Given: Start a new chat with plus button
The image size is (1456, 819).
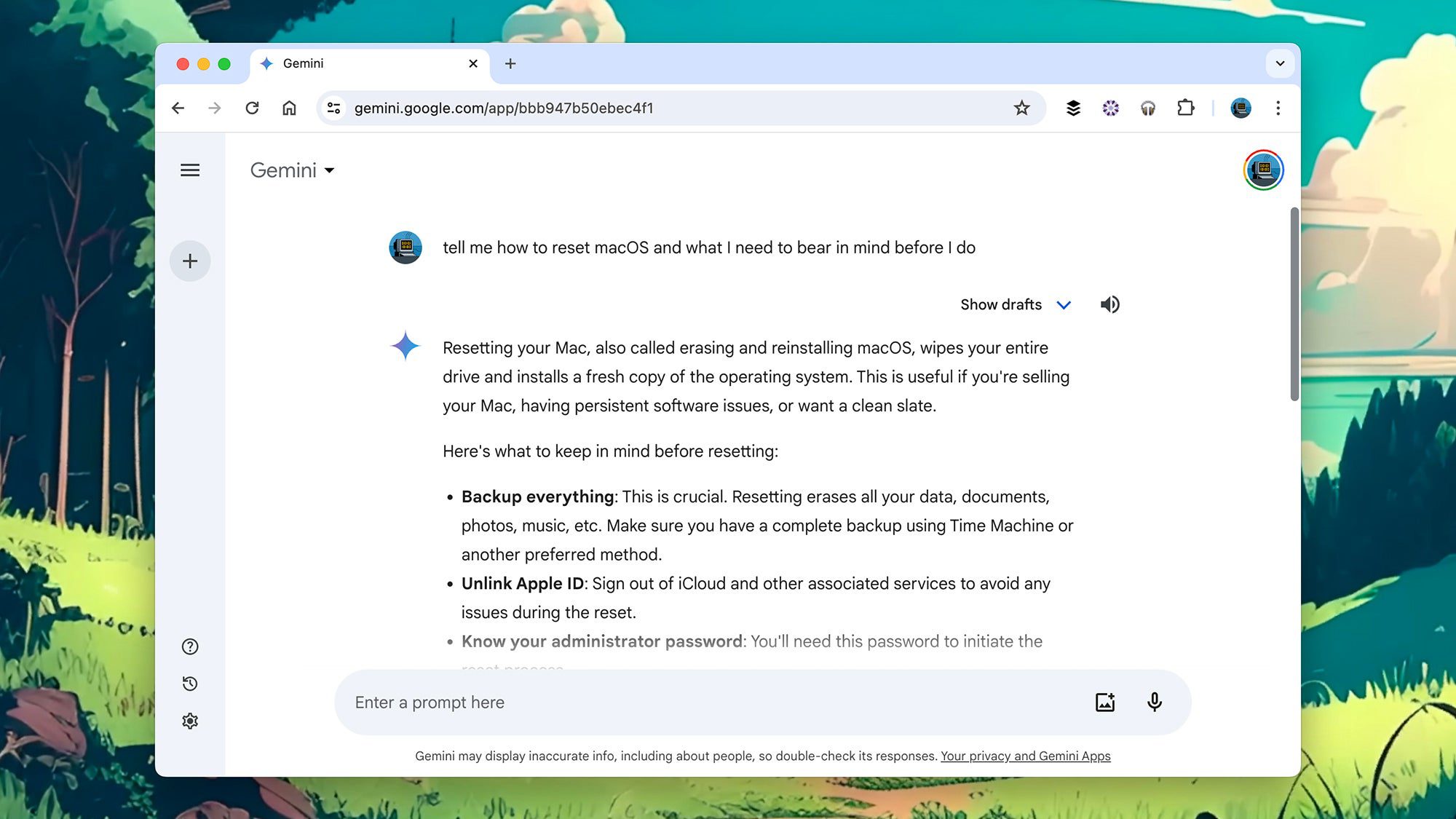Looking at the screenshot, I should click(190, 261).
